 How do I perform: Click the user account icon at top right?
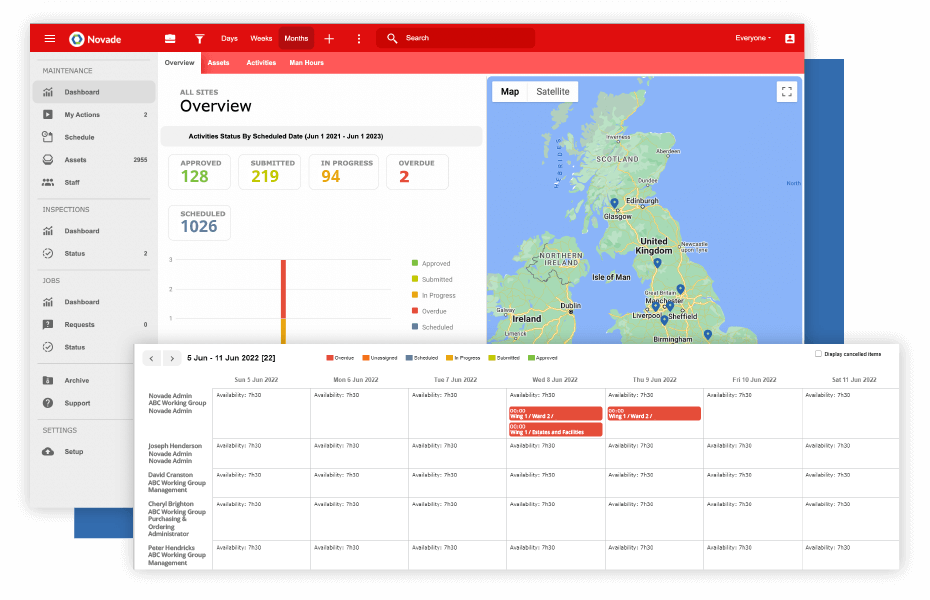[790, 38]
